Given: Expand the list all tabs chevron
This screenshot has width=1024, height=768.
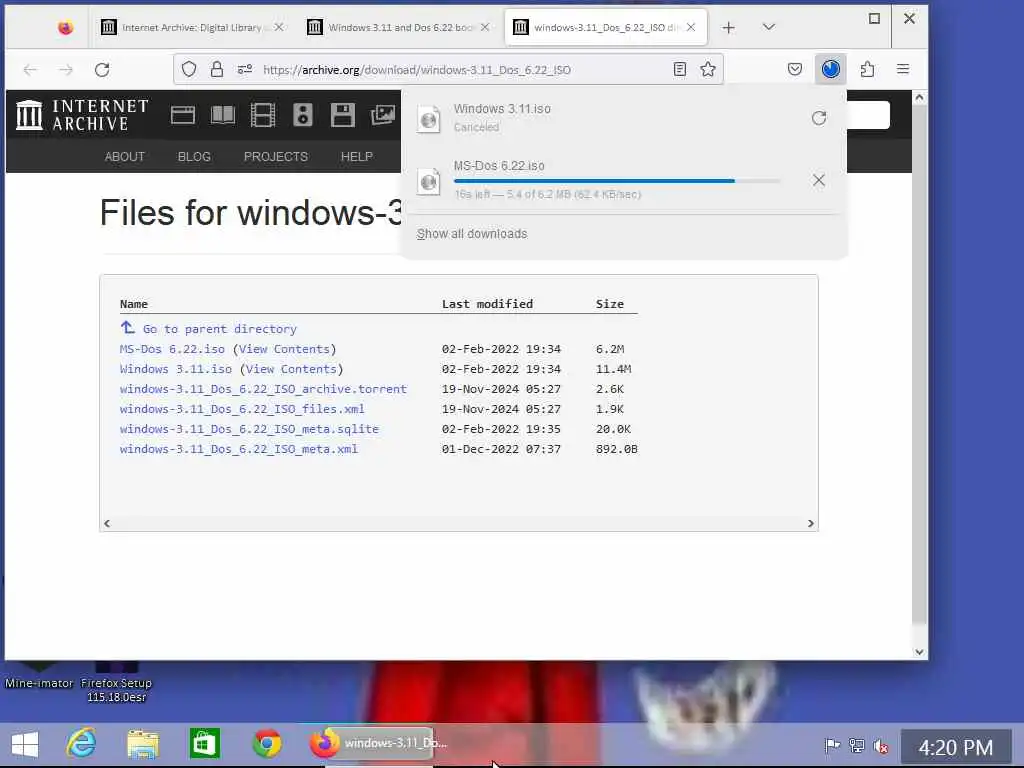Looking at the screenshot, I should (769, 27).
